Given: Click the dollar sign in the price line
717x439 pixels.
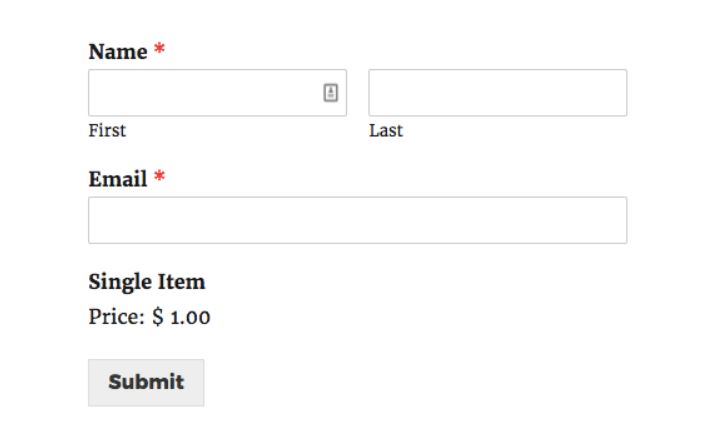Looking at the screenshot, I should pos(158,316).
